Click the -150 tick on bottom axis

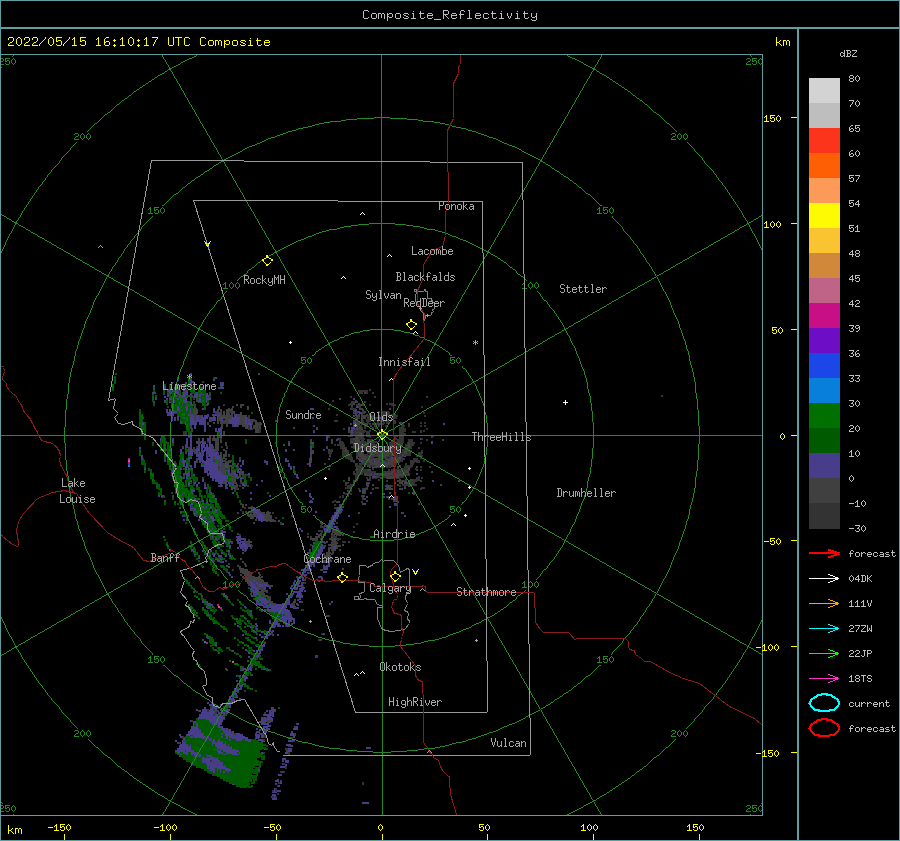coord(59,828)
